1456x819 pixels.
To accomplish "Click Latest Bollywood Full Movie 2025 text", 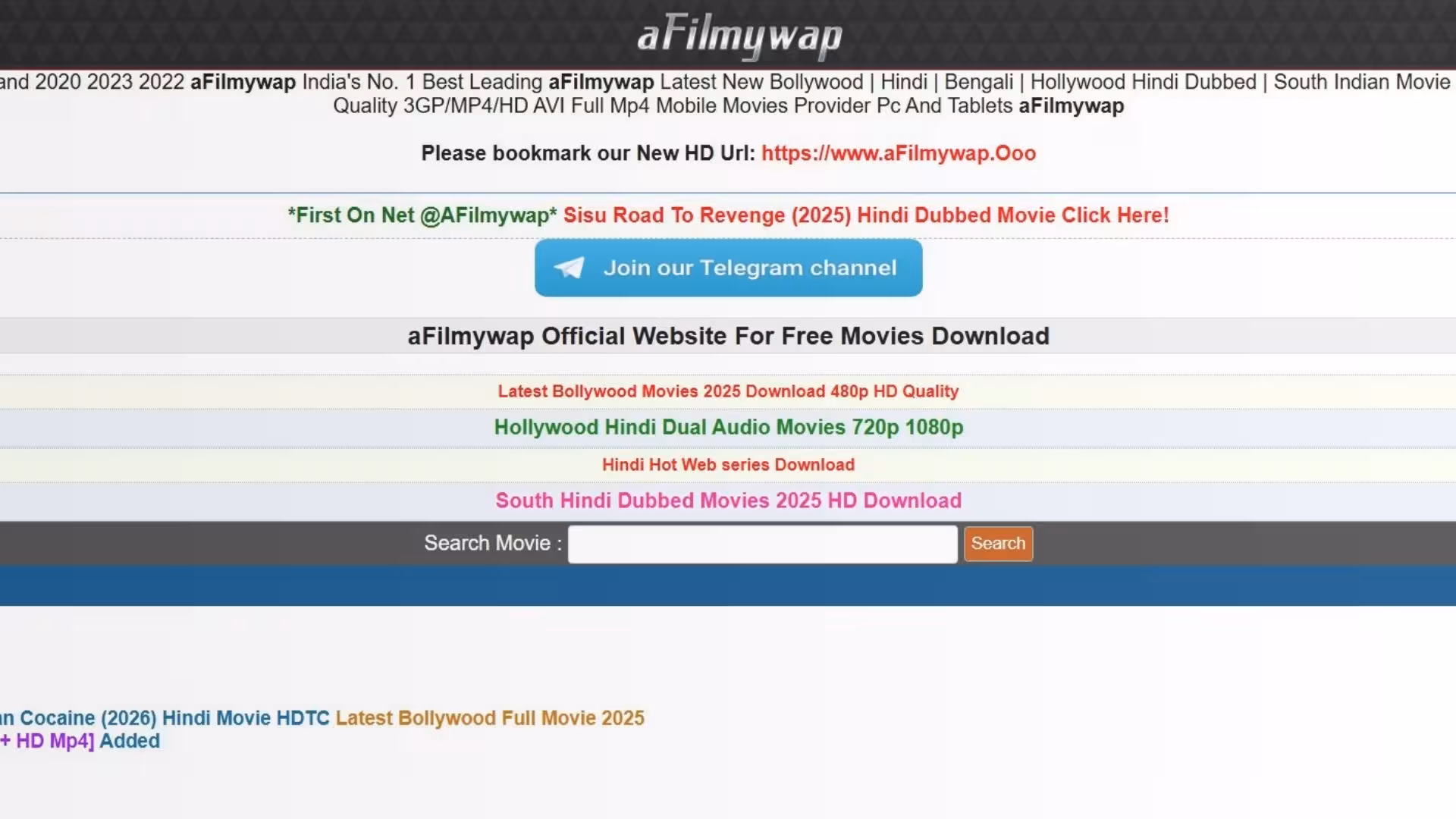I will pos(490,717).
